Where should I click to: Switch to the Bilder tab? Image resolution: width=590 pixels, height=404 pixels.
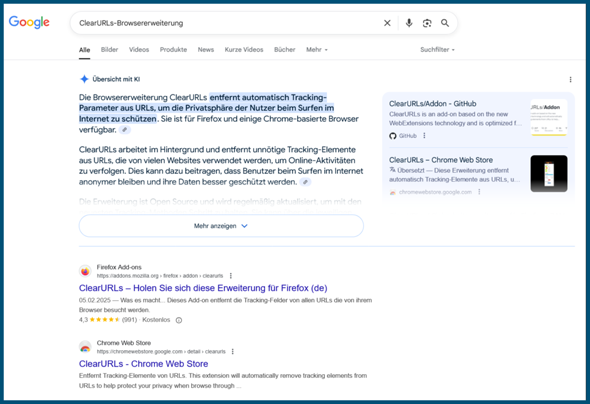pyautogui.click(x=109, y=50)
